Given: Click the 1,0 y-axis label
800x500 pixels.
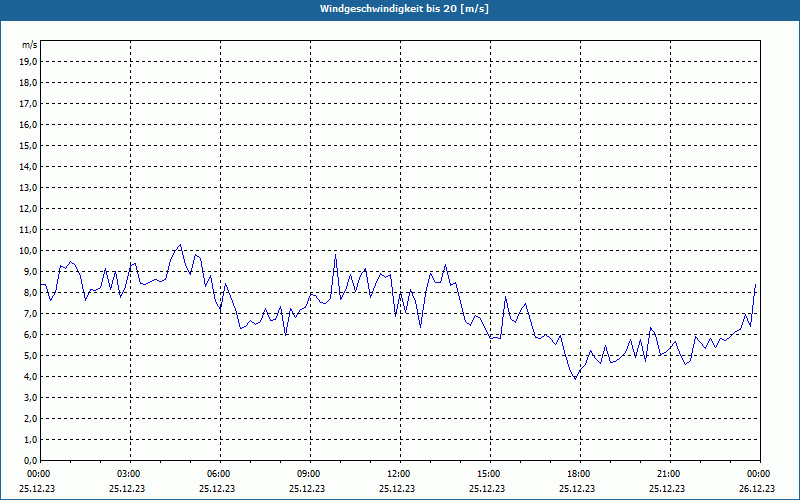Looking at the screenshot, I should 31,439.
